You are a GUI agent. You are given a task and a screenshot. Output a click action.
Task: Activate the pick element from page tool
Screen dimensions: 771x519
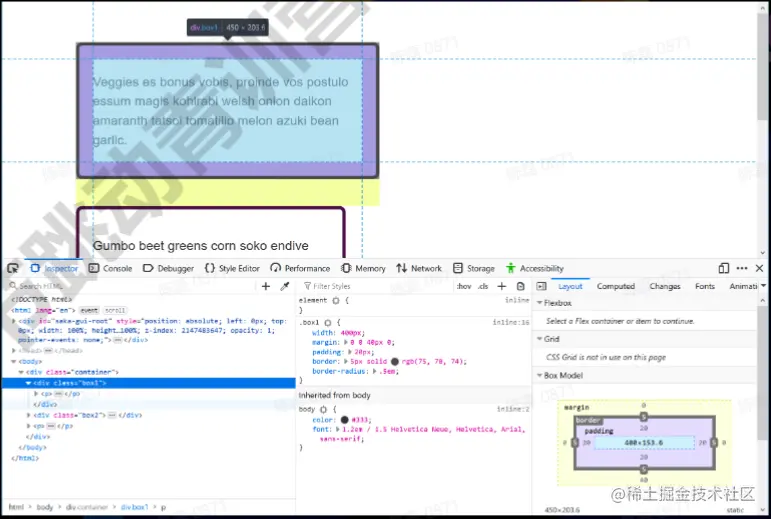[13, 268]
